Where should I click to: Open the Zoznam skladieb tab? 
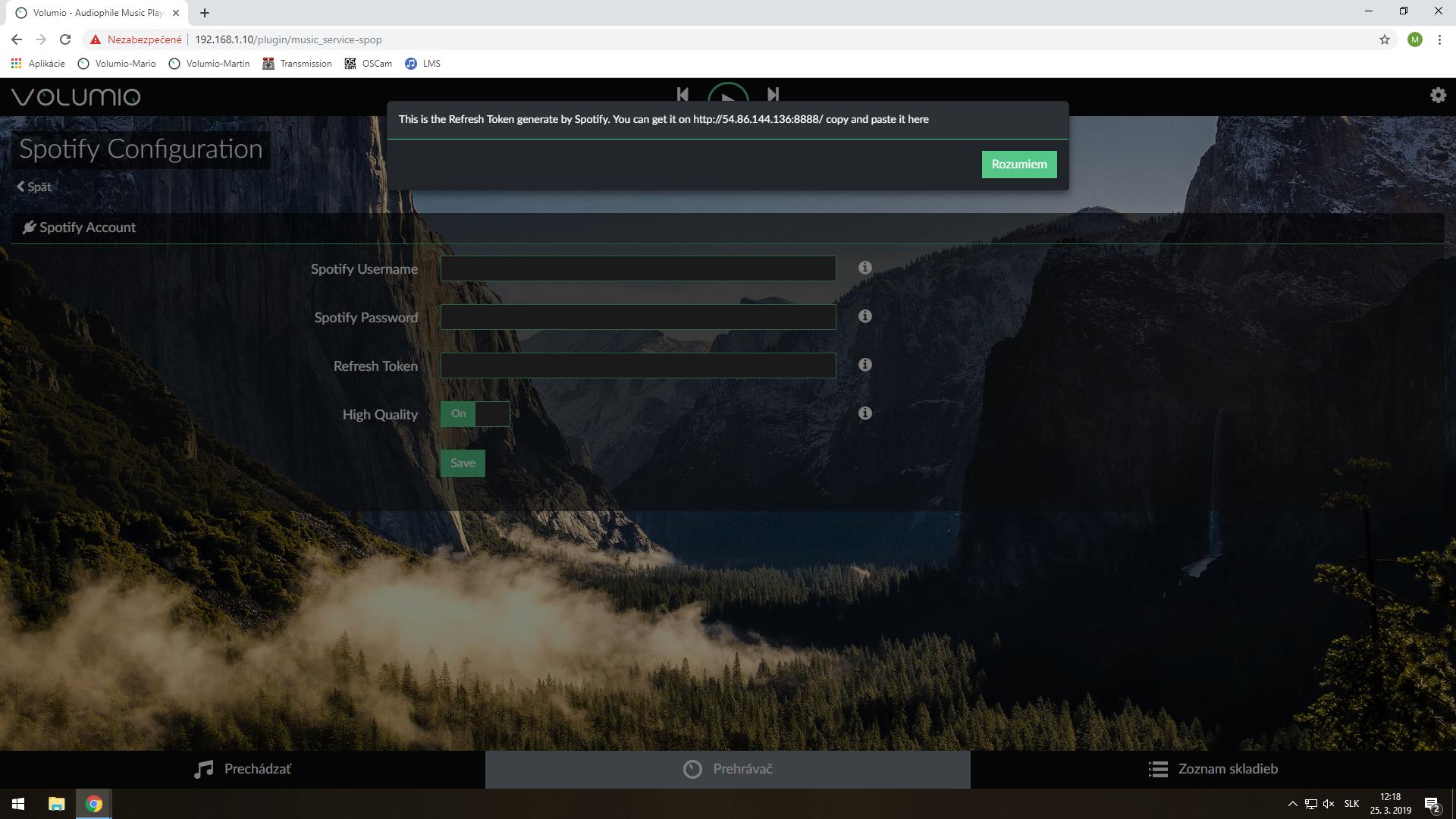coord(1213,769)
